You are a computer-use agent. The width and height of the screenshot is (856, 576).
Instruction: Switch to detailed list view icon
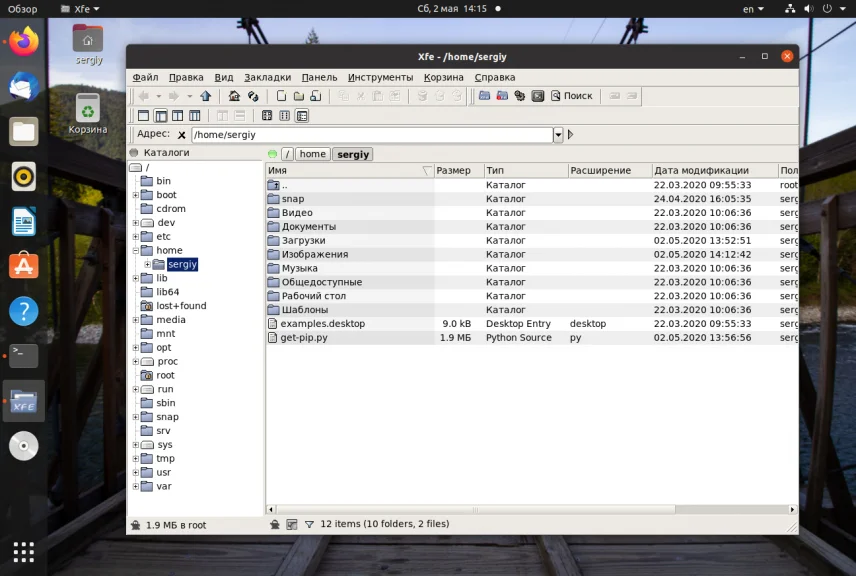click(x=302, y=116)
